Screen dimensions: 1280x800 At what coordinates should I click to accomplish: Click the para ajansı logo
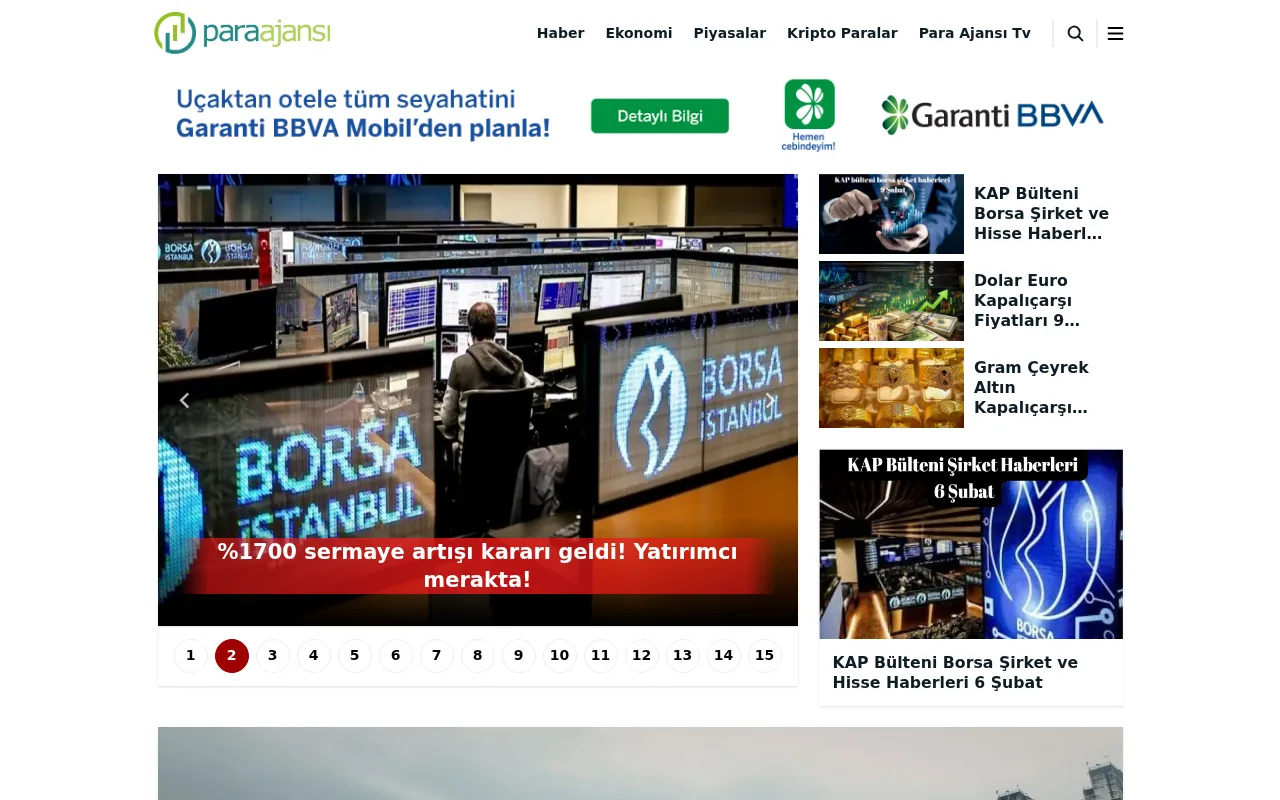(x=241, y=32)
